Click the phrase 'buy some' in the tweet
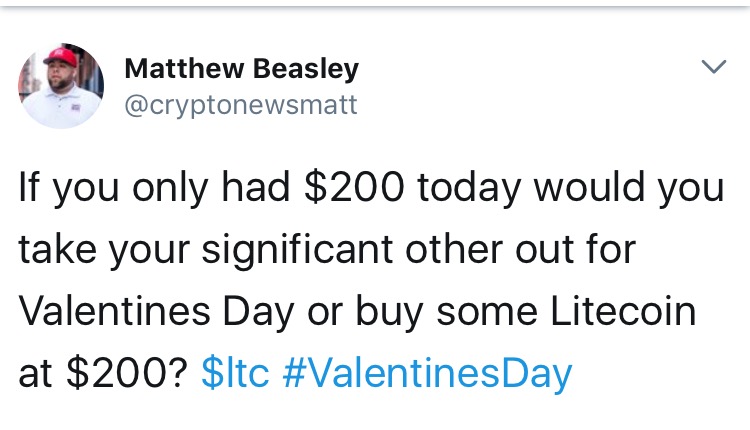This screenshot has height=430, width=750. tap(446, 313)
